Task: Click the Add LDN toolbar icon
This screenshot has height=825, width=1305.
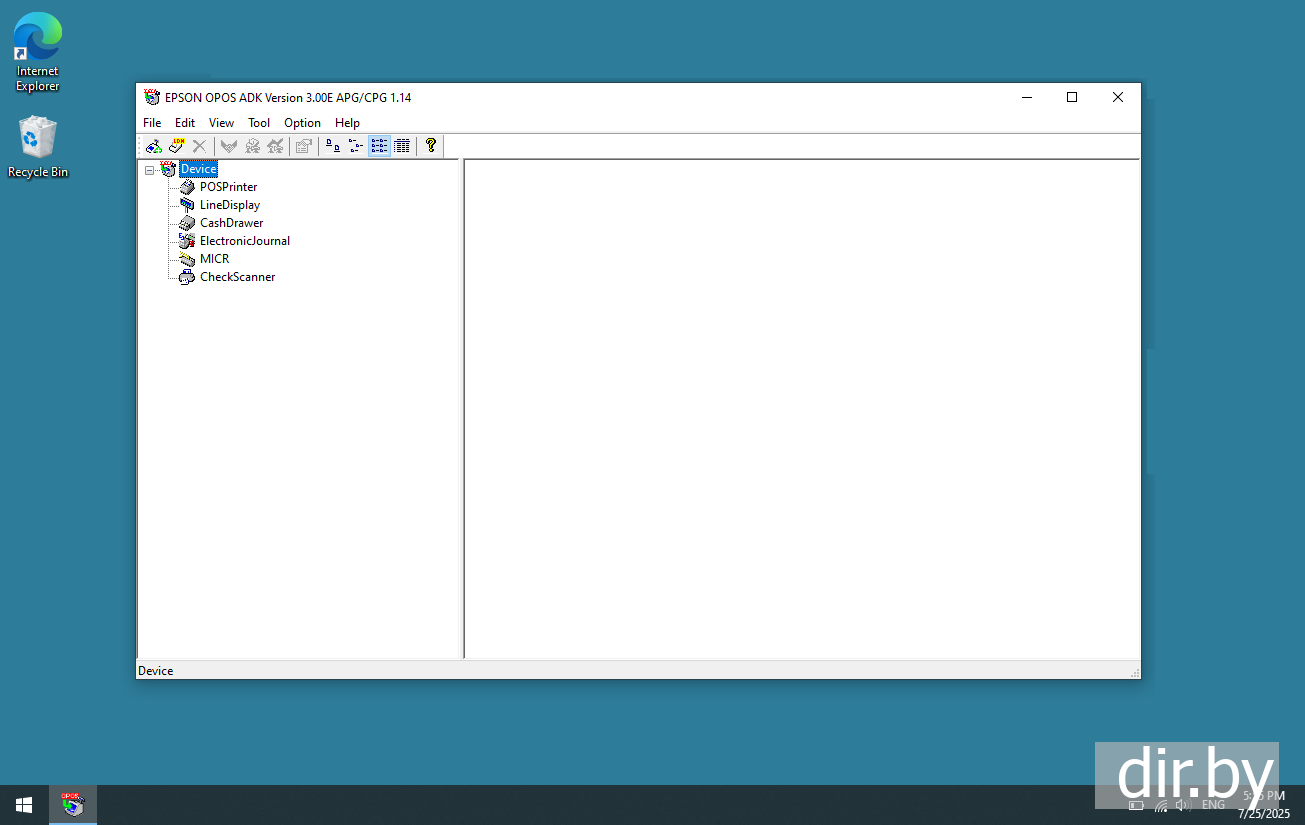Action: [x=177, y=146]
